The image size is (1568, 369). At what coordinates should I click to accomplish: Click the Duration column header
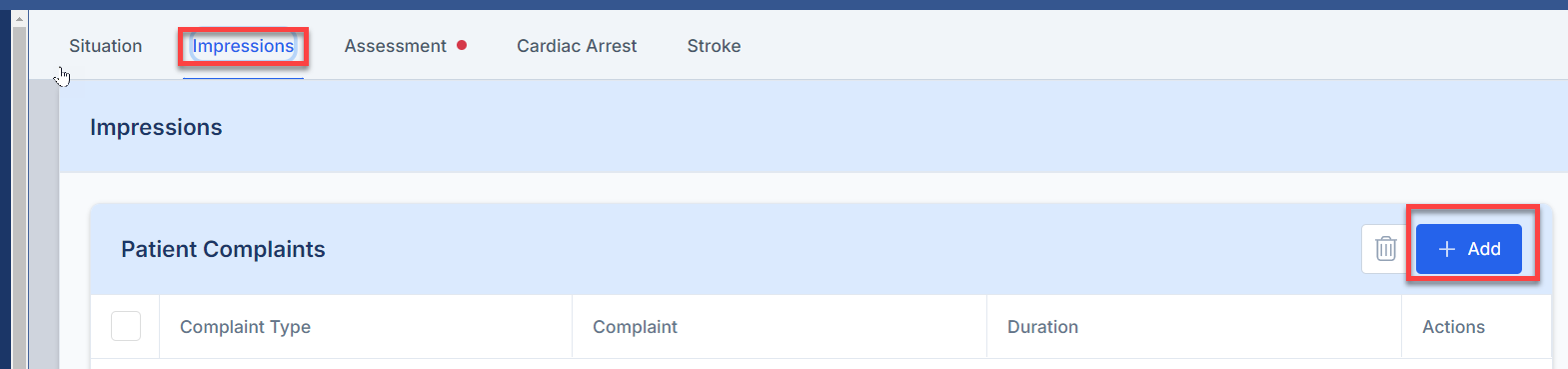click(x=1042, y=327)
